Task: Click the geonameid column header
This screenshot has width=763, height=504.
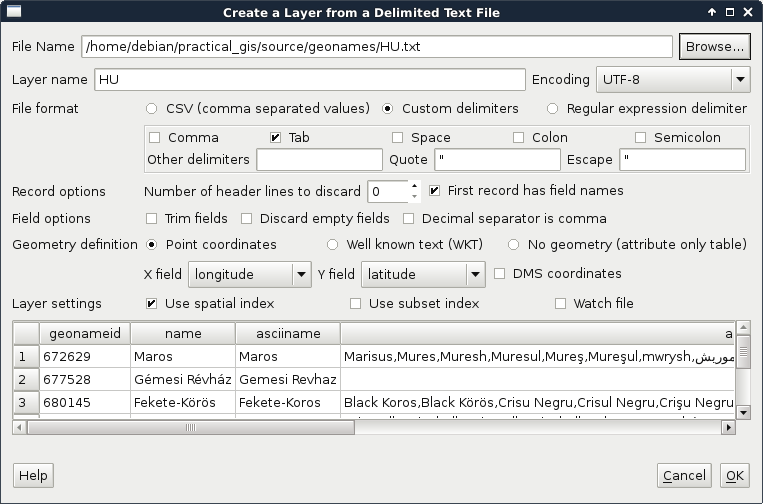Action: click(84, 333)
